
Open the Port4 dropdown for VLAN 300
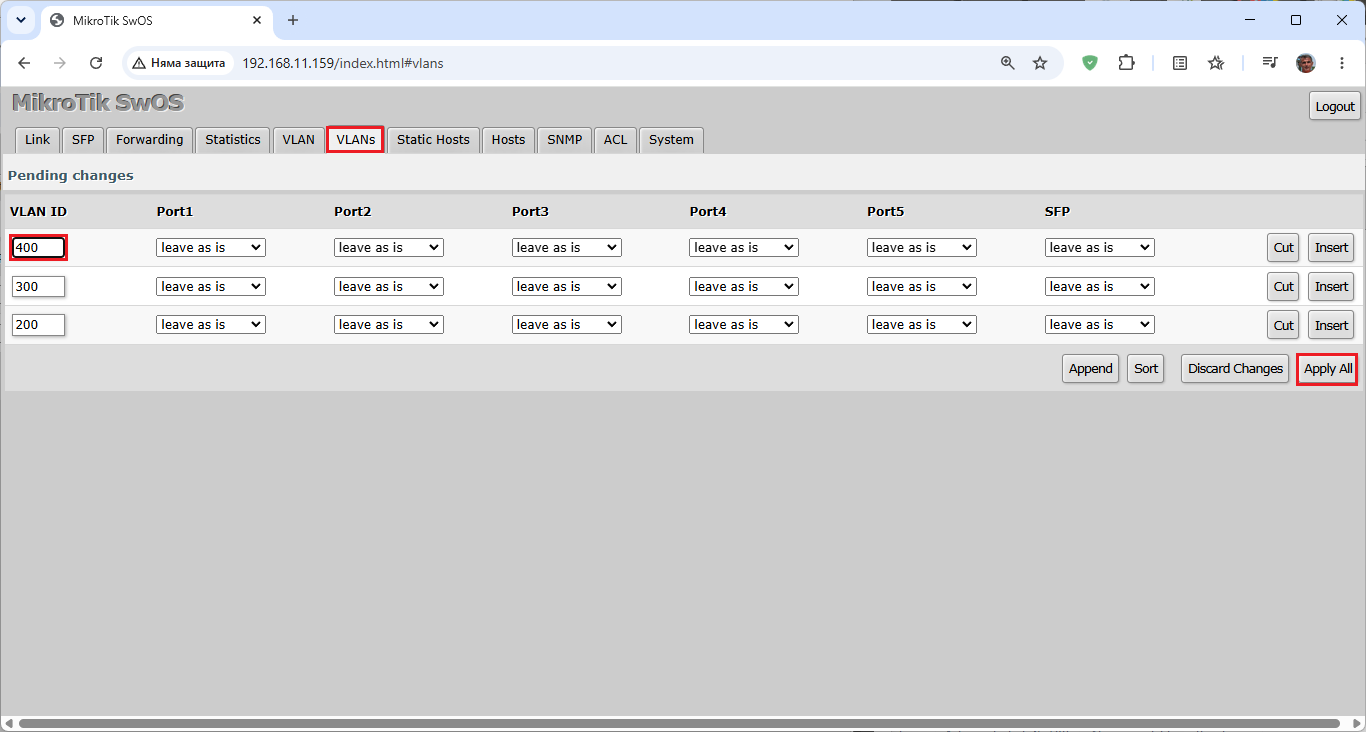click(744, 287)
